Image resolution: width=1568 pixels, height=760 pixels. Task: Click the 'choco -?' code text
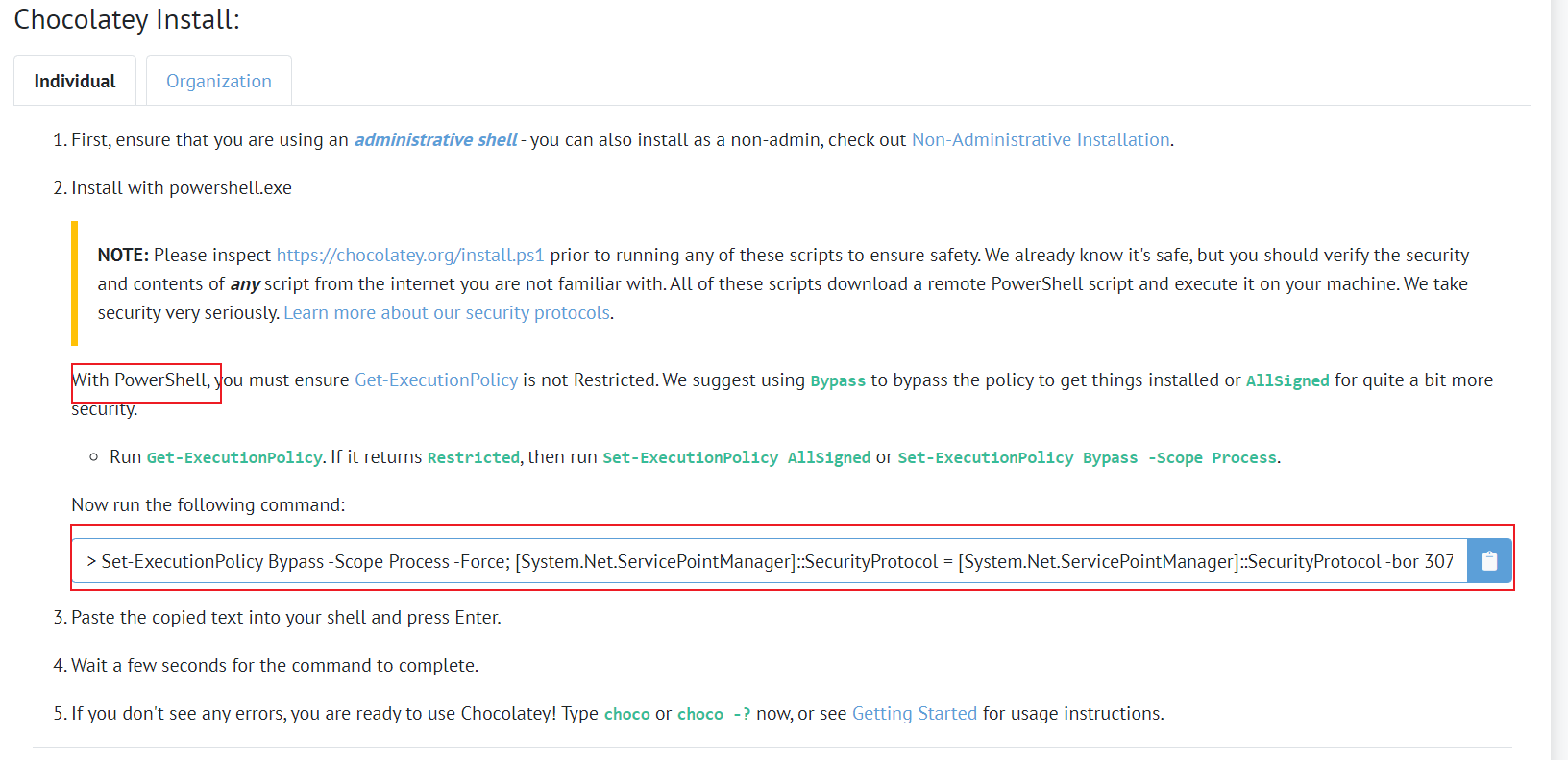click(714, 715)
